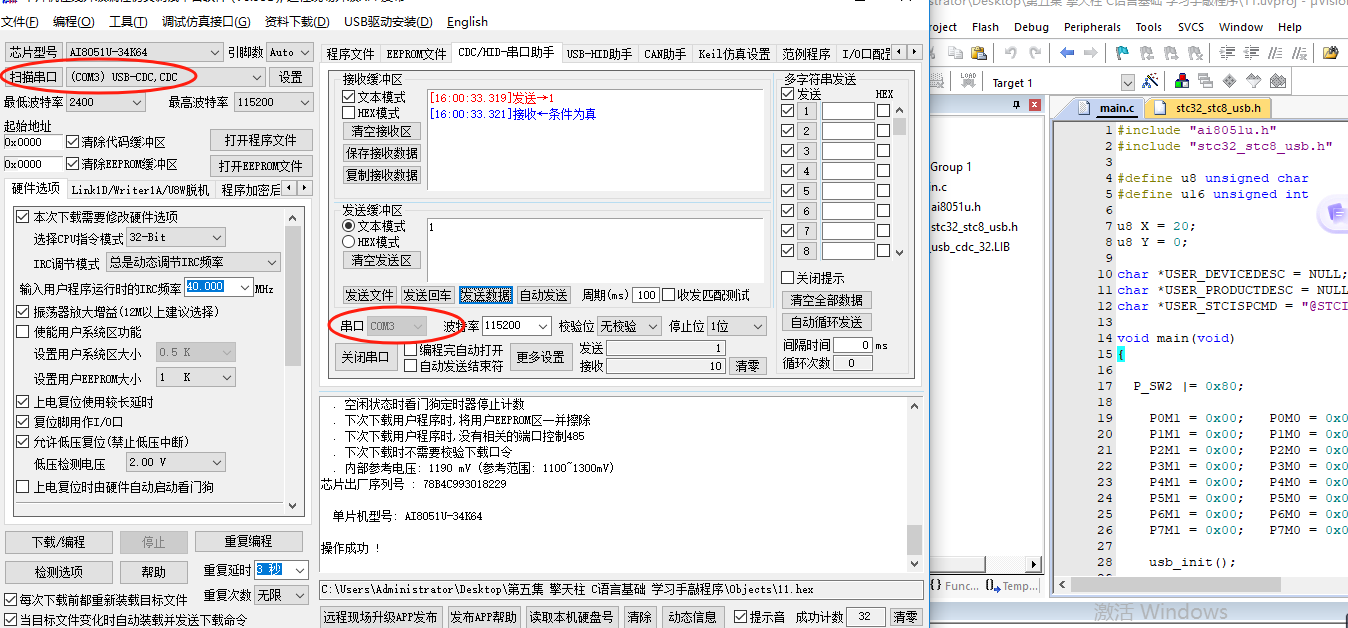Go to previous bookmark icon in Keil

1147,52
